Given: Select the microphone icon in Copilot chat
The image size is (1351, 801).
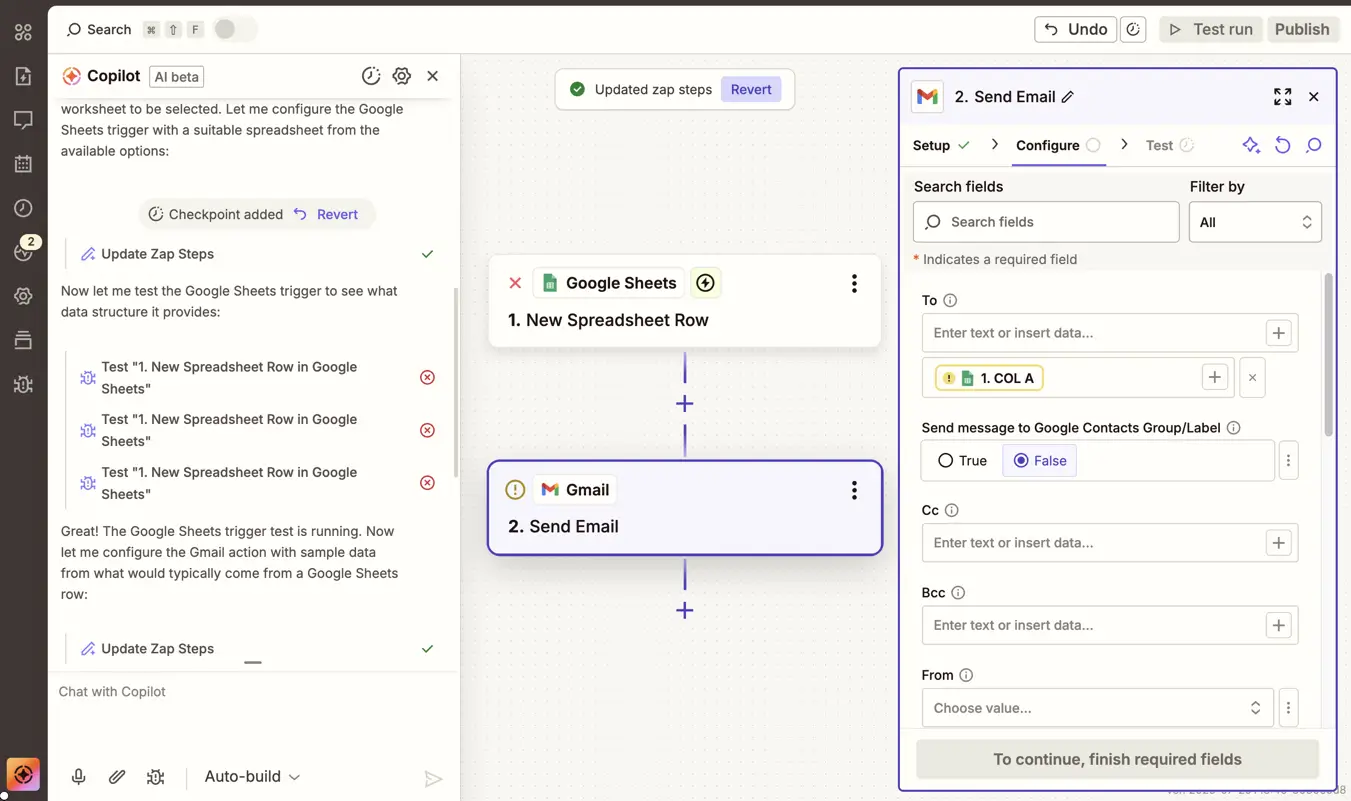Looking at the screenshot, I should pyautogui.click(x=79, y=776).
